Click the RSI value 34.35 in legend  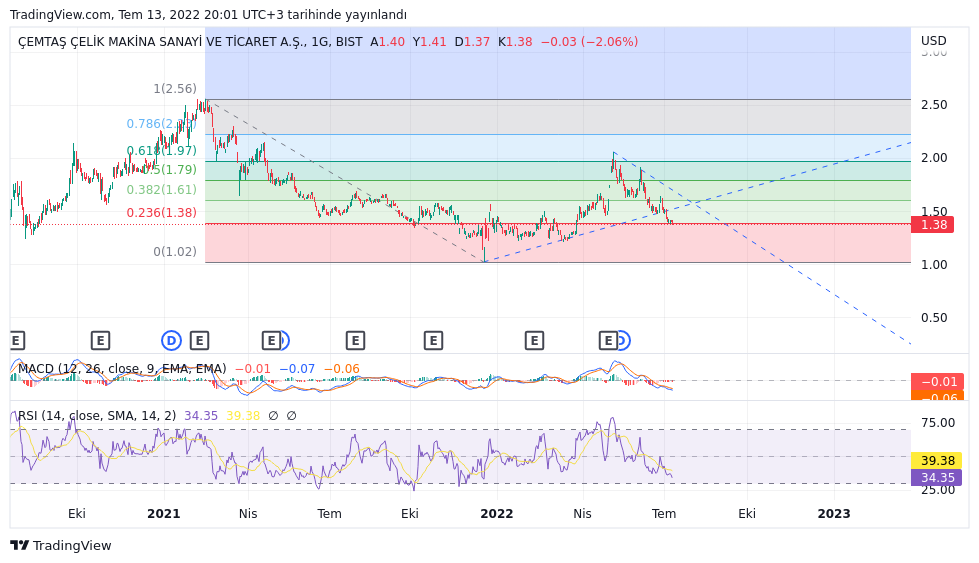[x=201, y=416]
